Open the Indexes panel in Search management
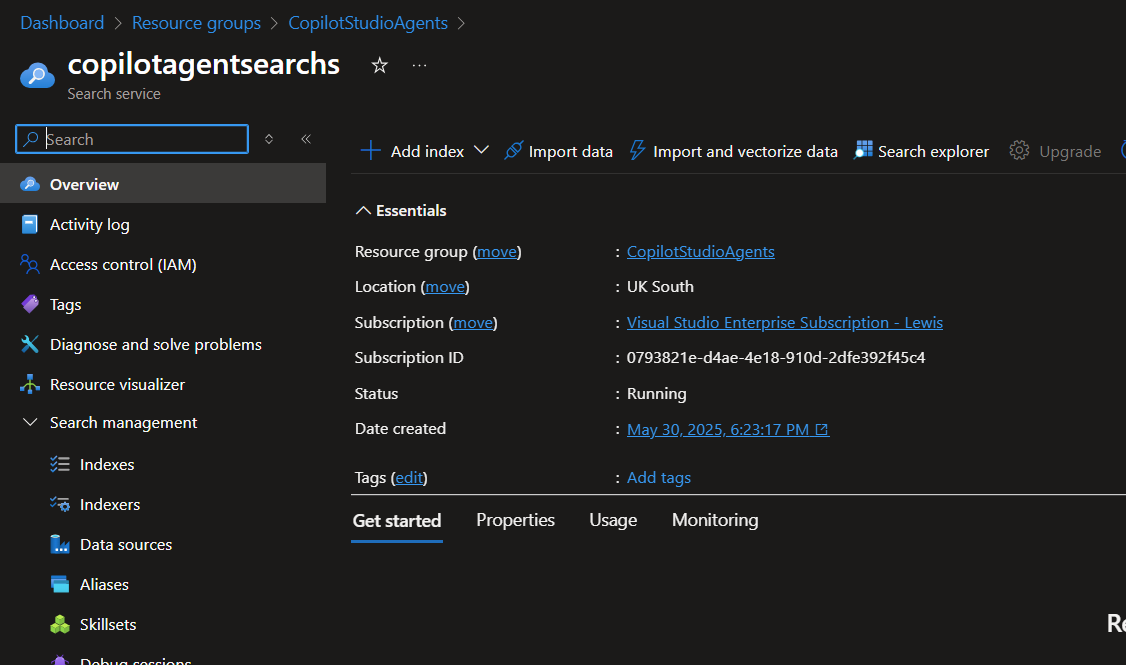 tap(105, 464)
